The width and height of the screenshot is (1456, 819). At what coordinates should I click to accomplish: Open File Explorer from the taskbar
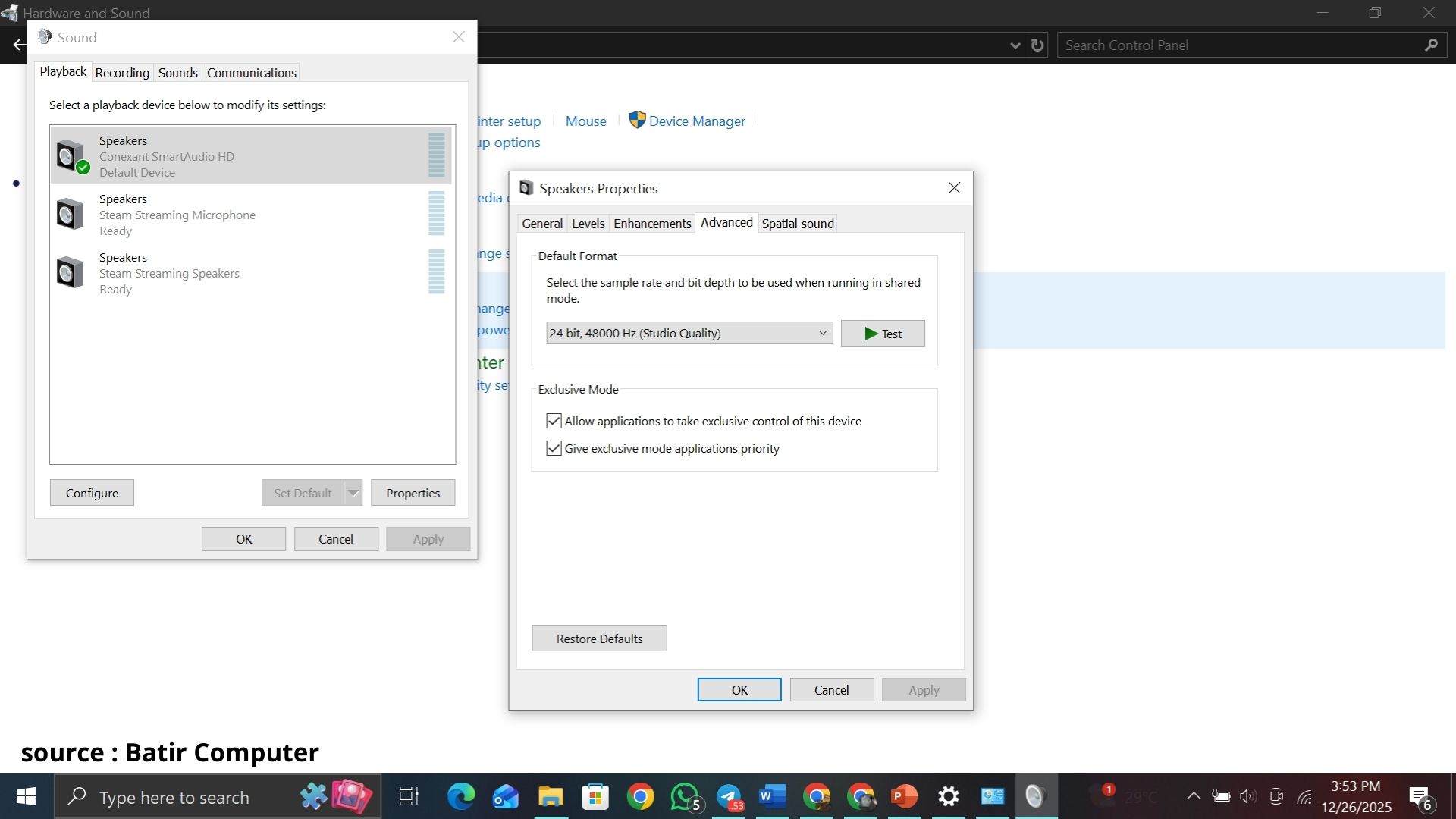pos(551,797)
